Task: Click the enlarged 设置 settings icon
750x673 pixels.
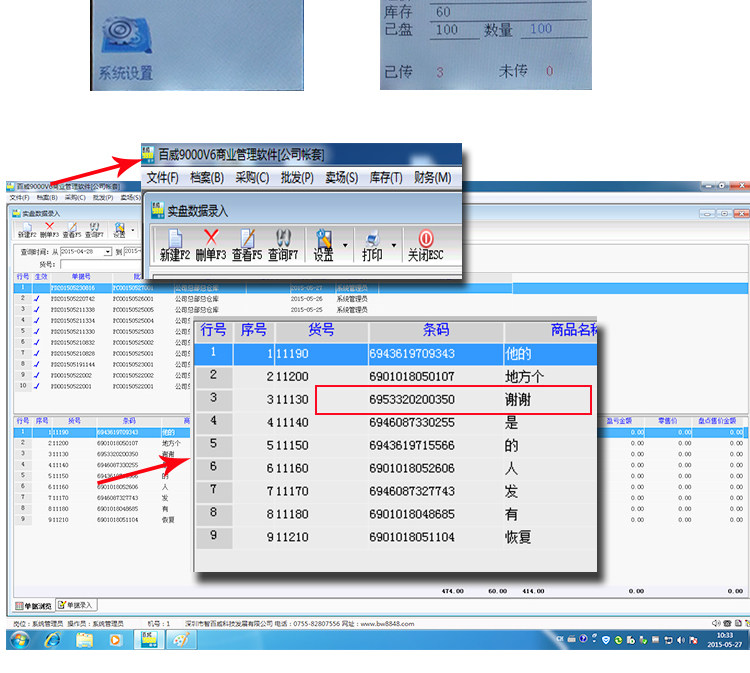Action: [324, 239]
